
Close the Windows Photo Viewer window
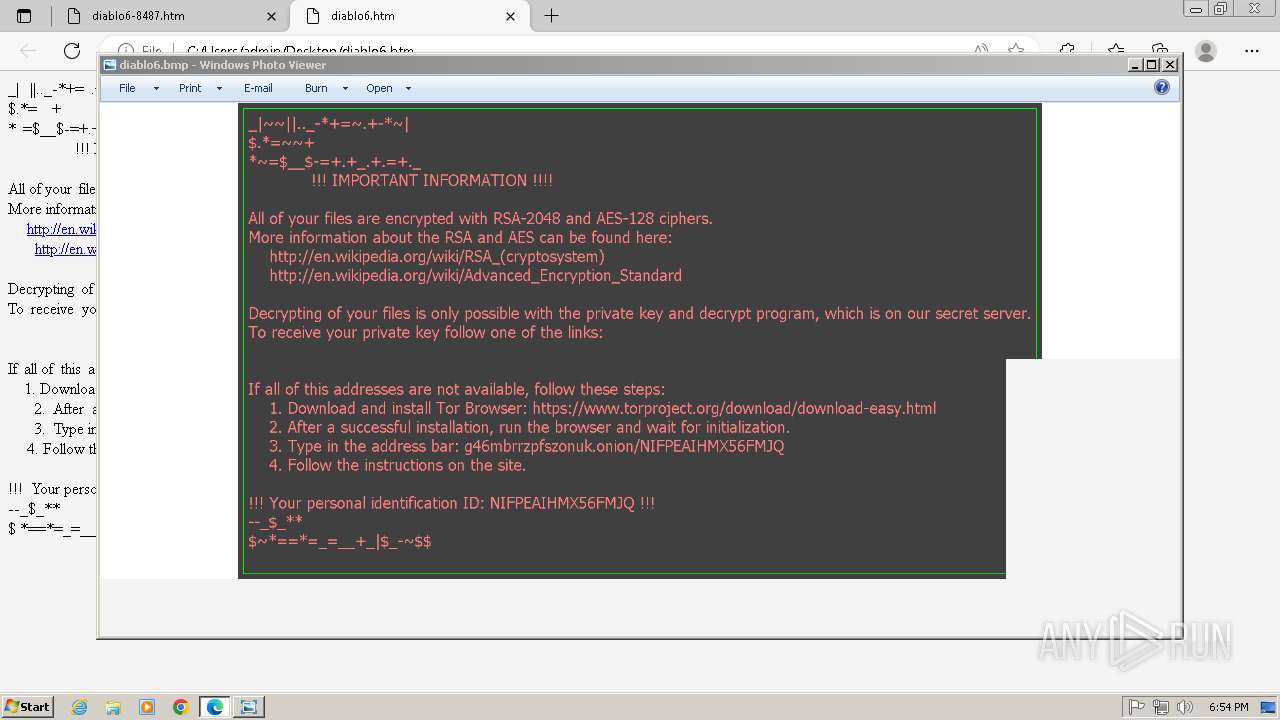1170,65
